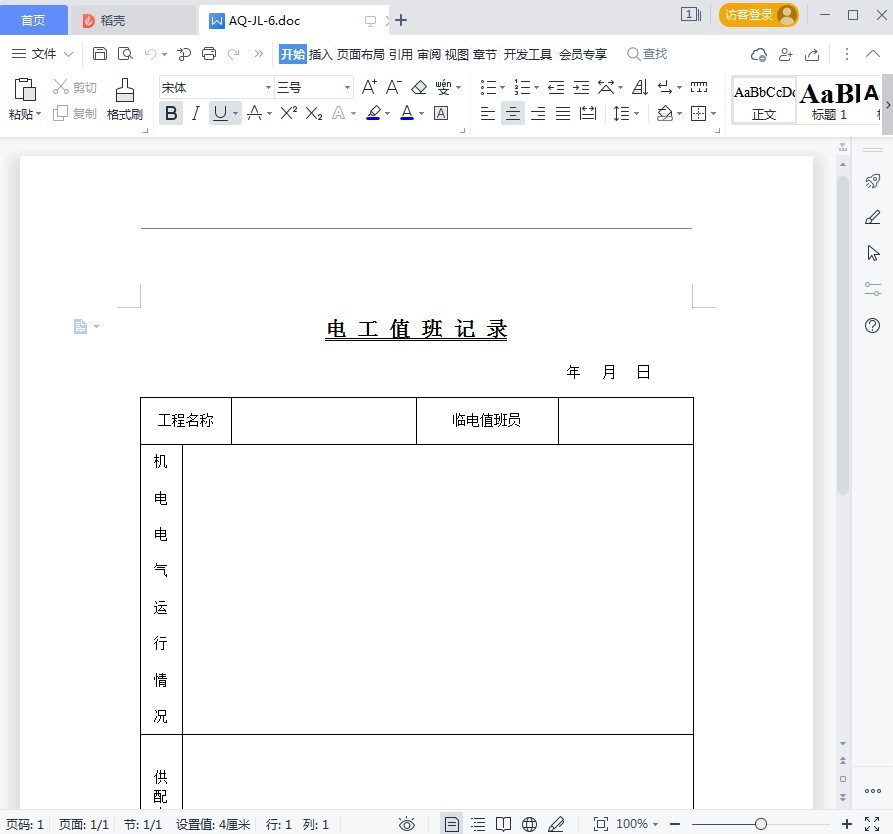Click the 访客登录 login button
The height and width of the screenshot is (834, 893).
point(759,15)
